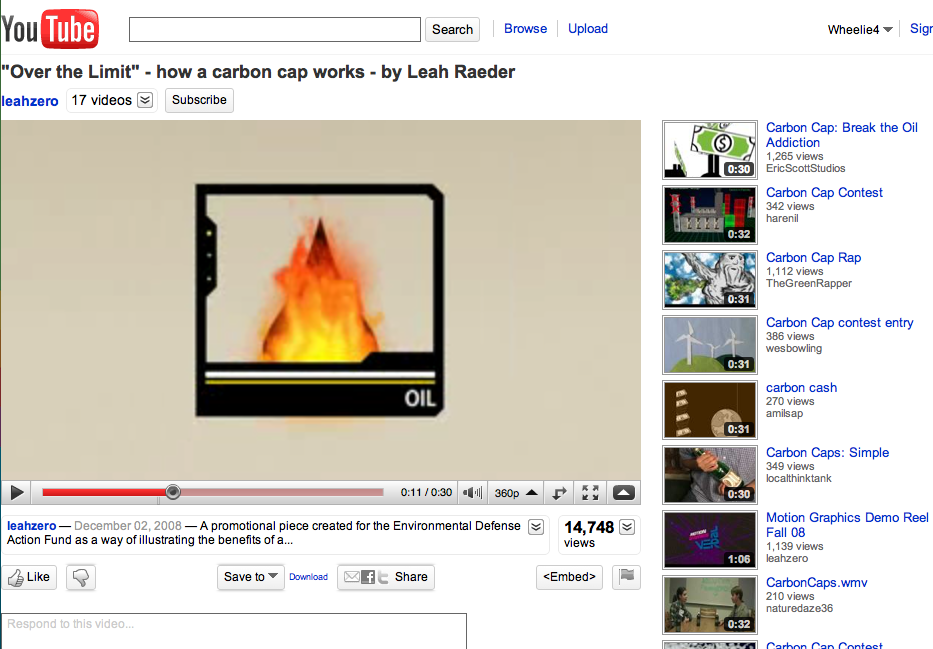This screenshot has width=933, height=649.
Task: Go to Browse
Action: [525, 29]
